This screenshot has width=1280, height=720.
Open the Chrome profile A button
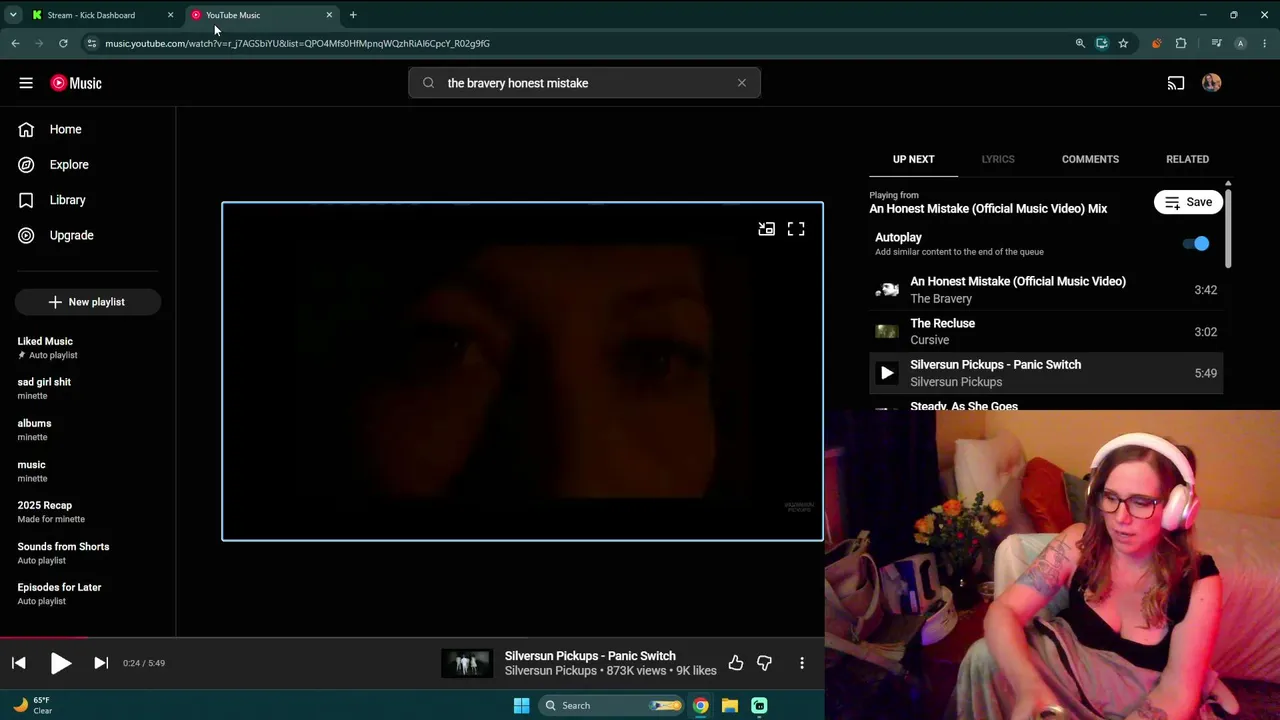coord(1241,43)
